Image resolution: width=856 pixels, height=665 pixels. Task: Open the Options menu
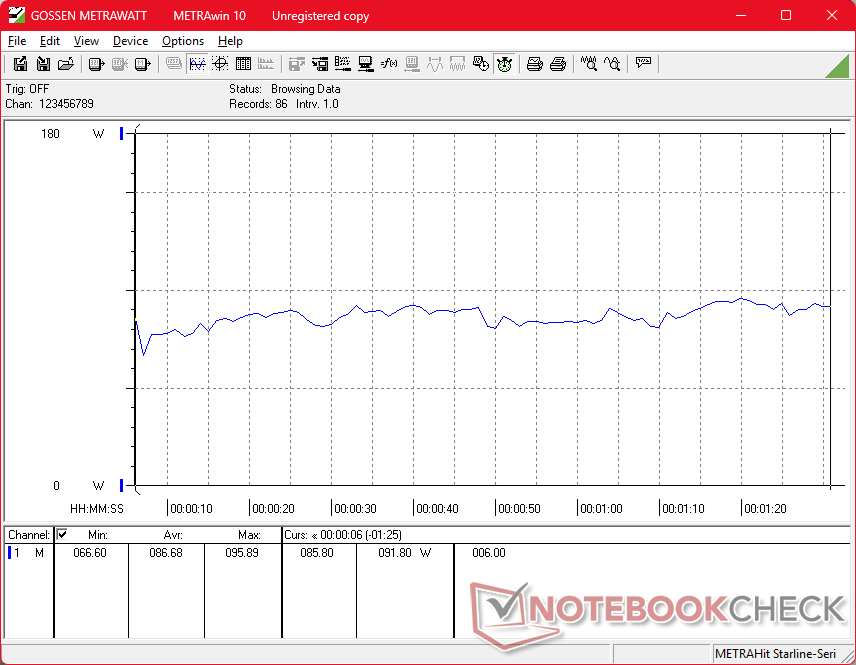pyautogui.click(x=183, y=41)
